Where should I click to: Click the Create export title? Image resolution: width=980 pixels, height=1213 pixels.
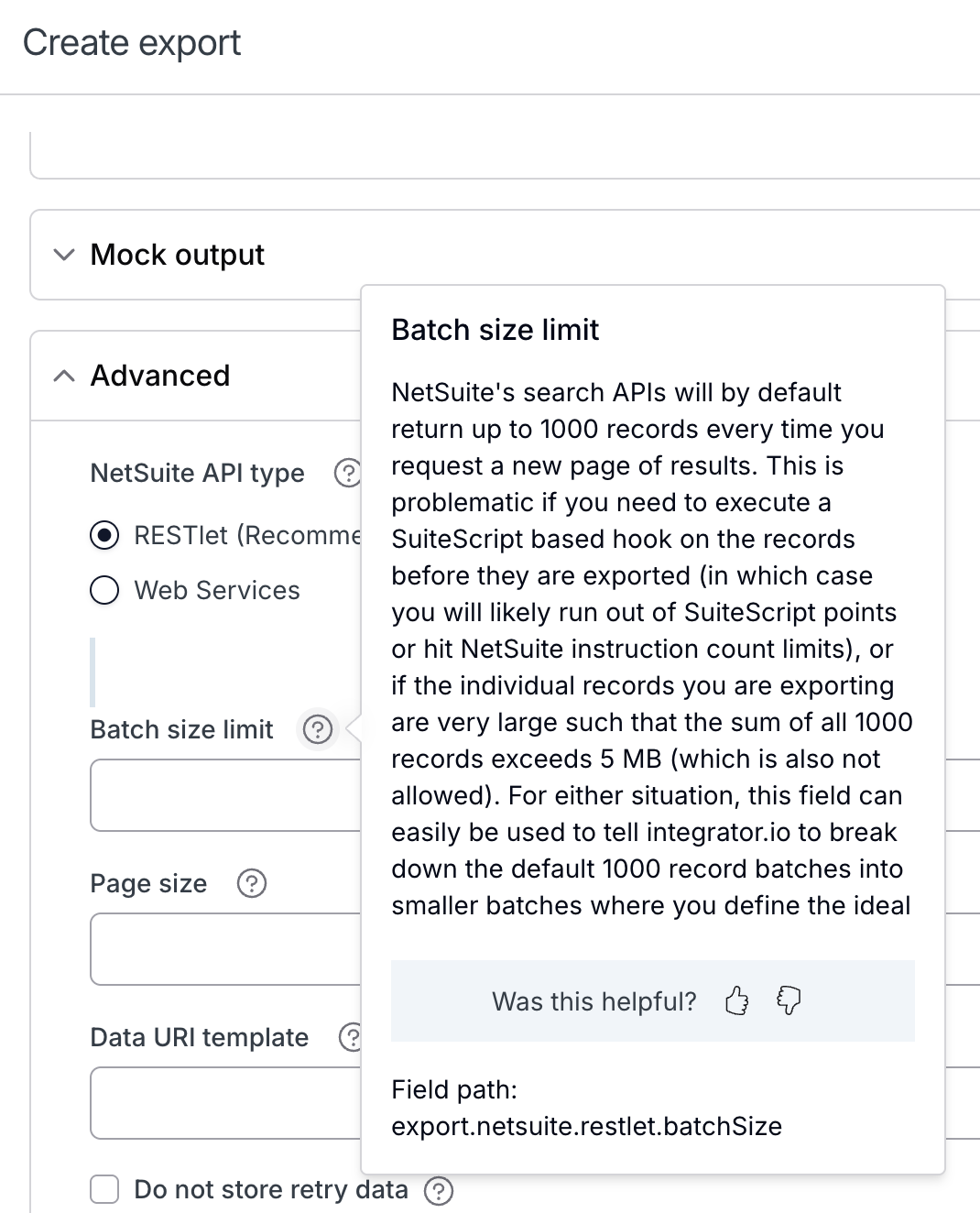pos(132,43)
